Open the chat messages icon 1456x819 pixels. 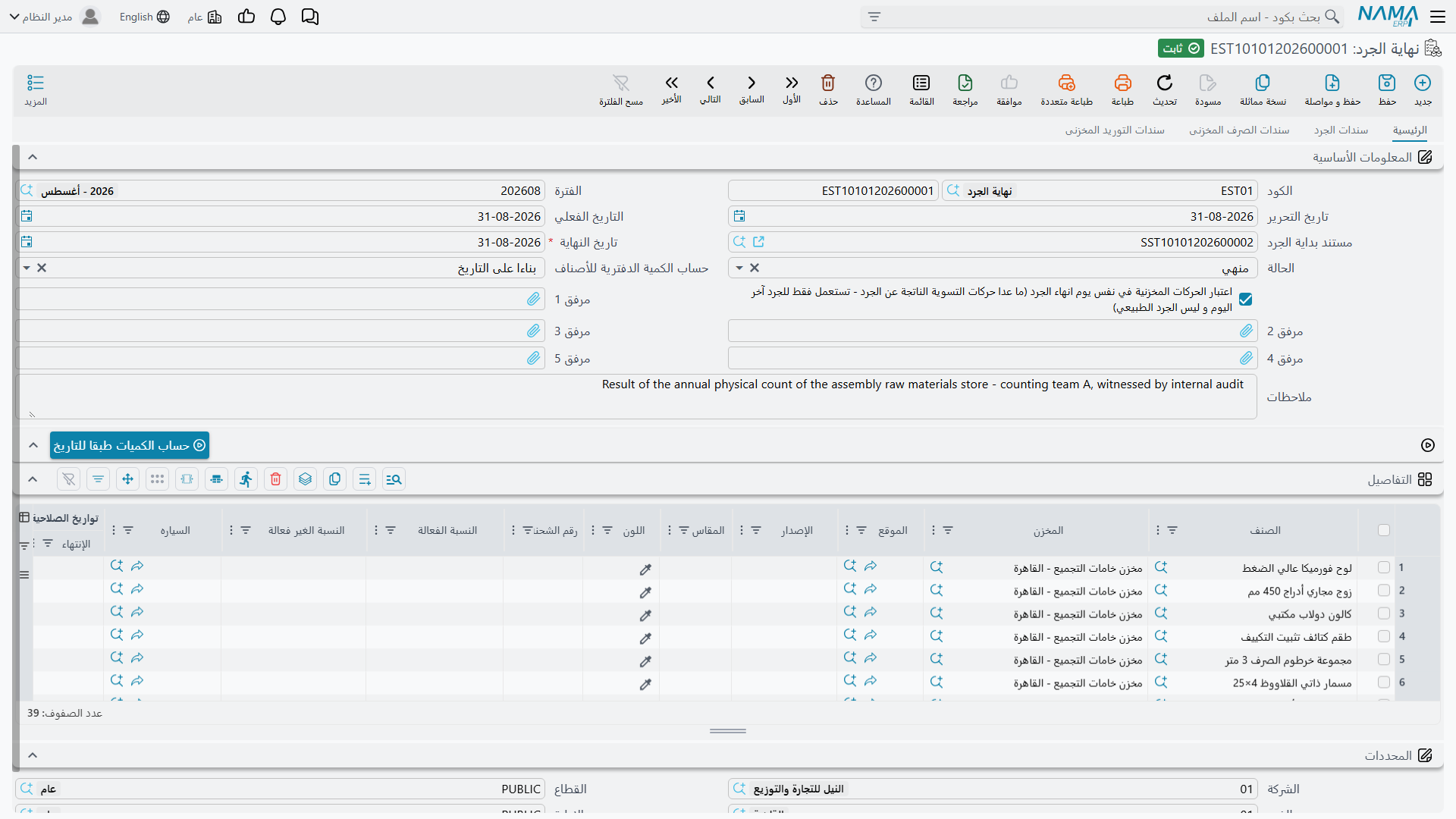[310, 17]
